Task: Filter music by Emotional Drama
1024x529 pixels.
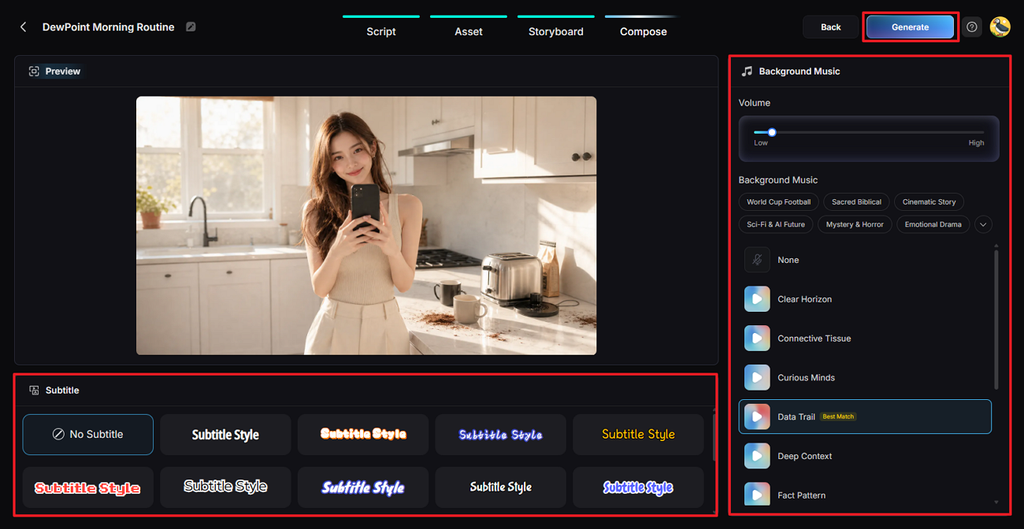Action: (933, 225)
